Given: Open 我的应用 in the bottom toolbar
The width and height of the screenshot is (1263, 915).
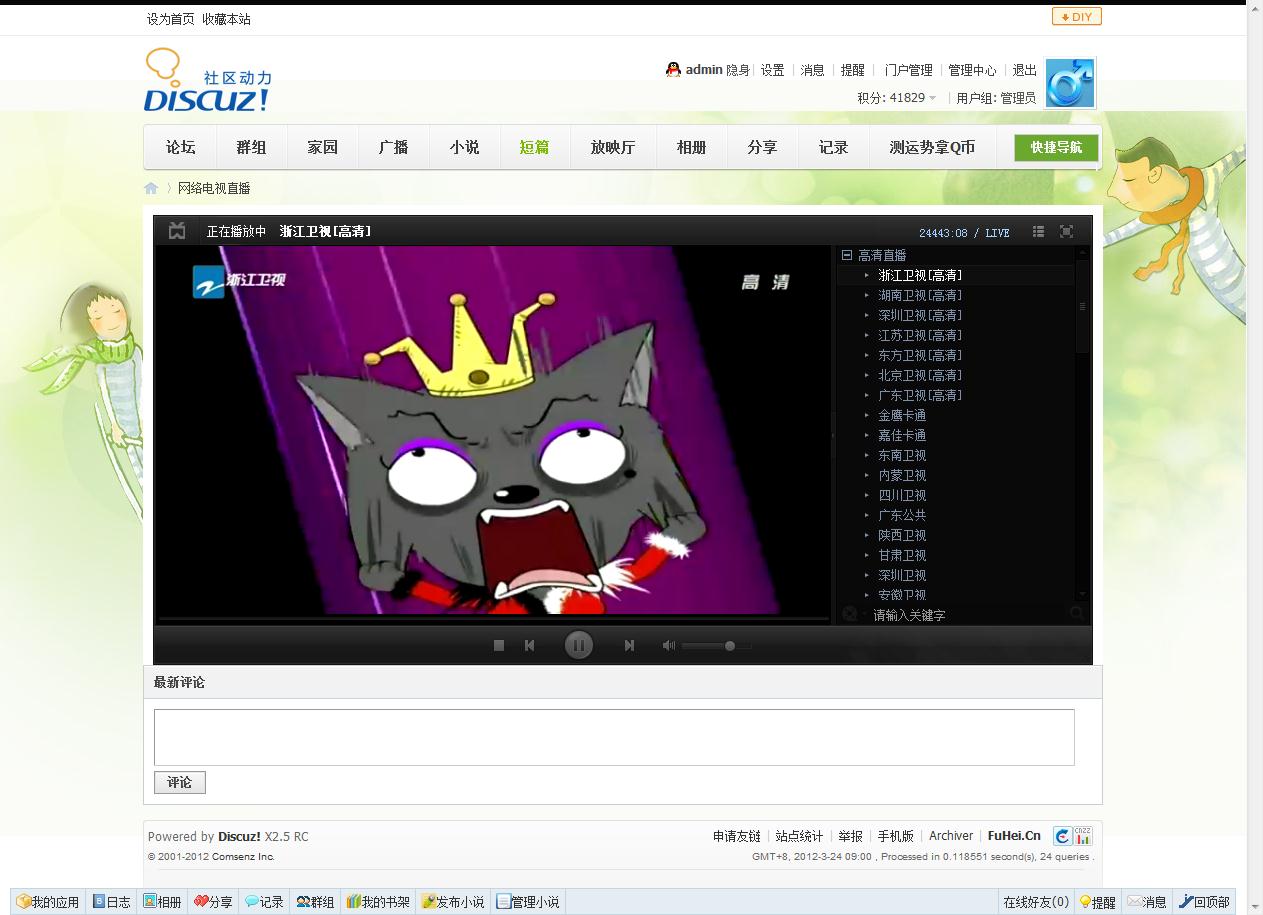Looking at the screenshot, I should pos(48,901).
